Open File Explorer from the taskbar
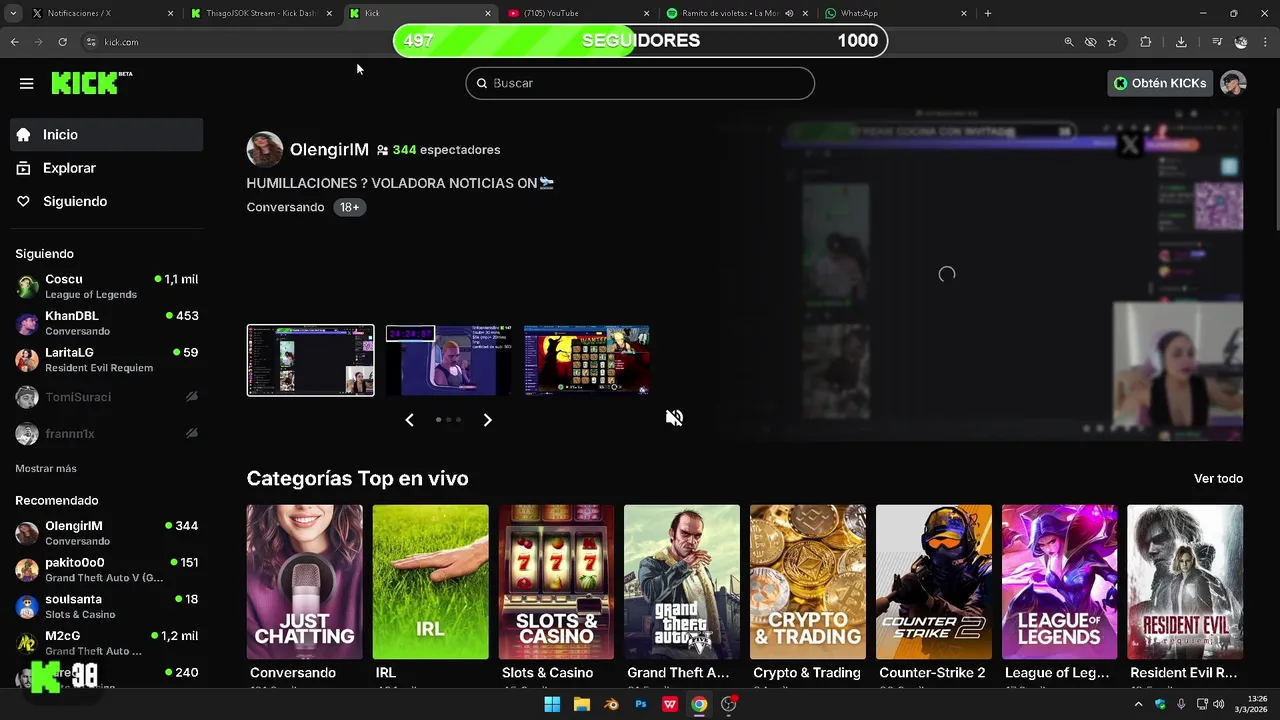 tap(582, 704)
